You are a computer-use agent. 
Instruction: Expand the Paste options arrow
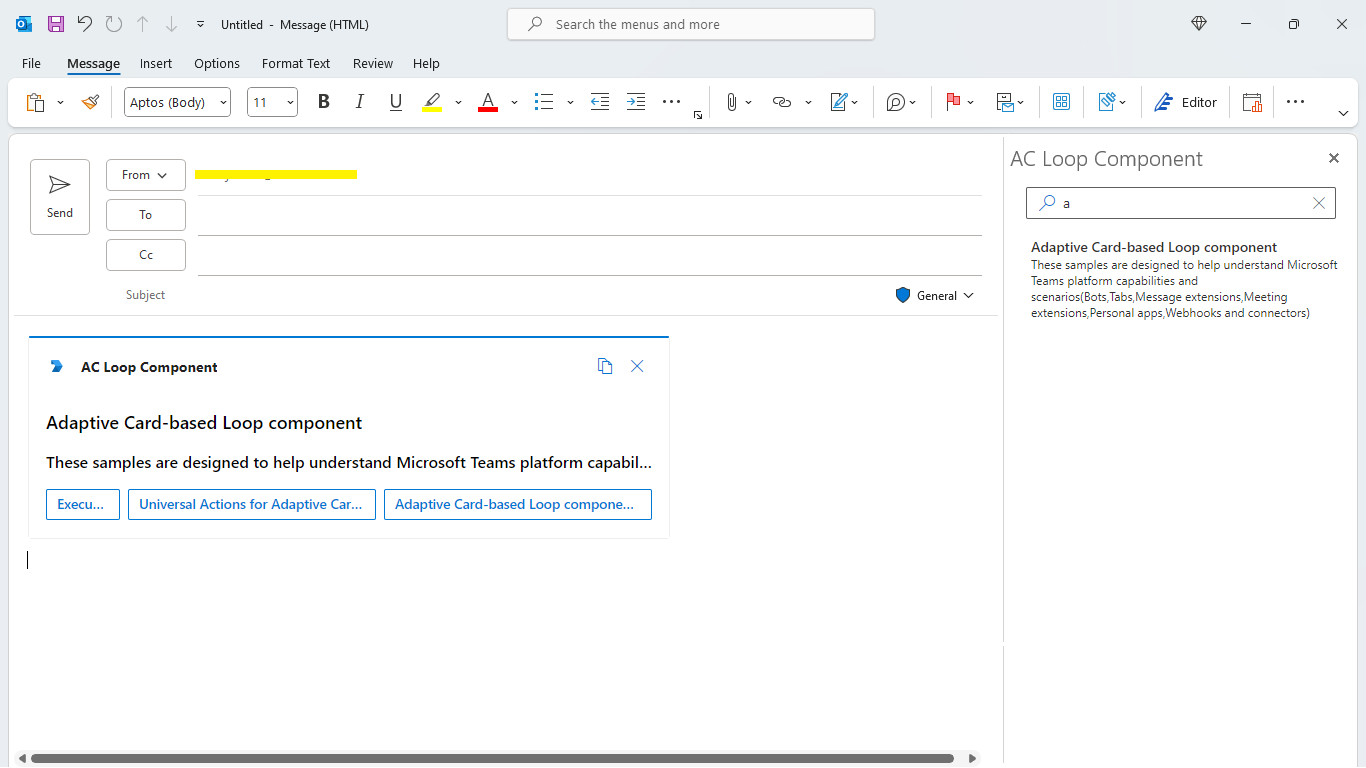tap(60, 102)
